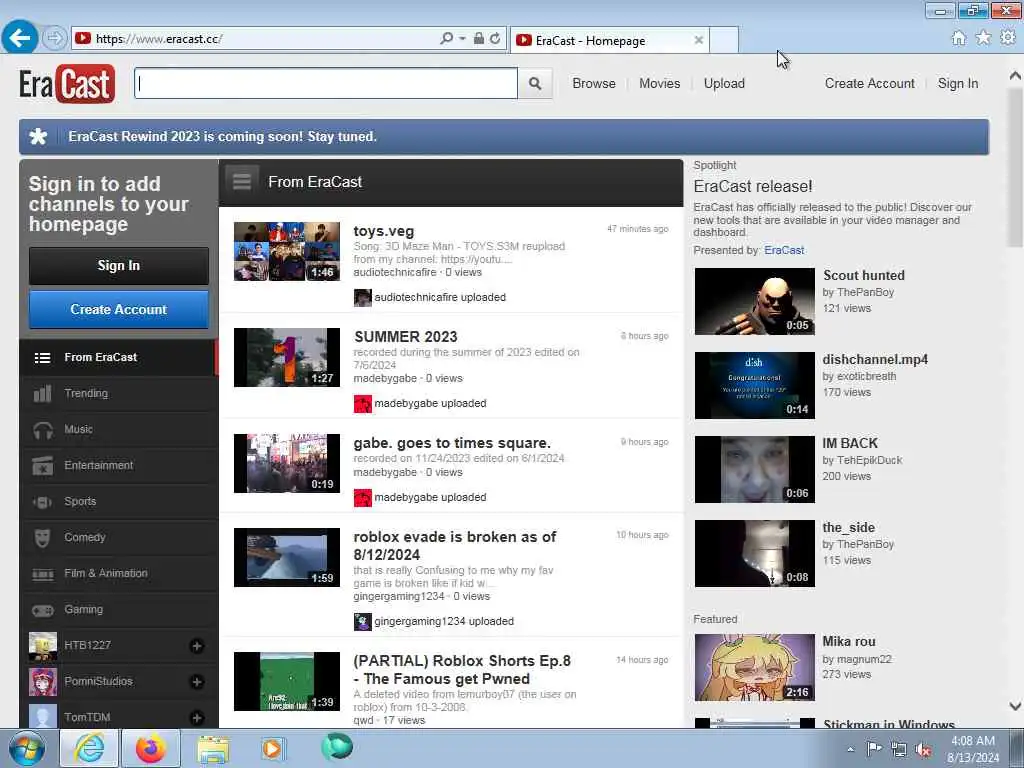Click muted volume icon in system tray
1024x768 pixels.
click(923, 750)
